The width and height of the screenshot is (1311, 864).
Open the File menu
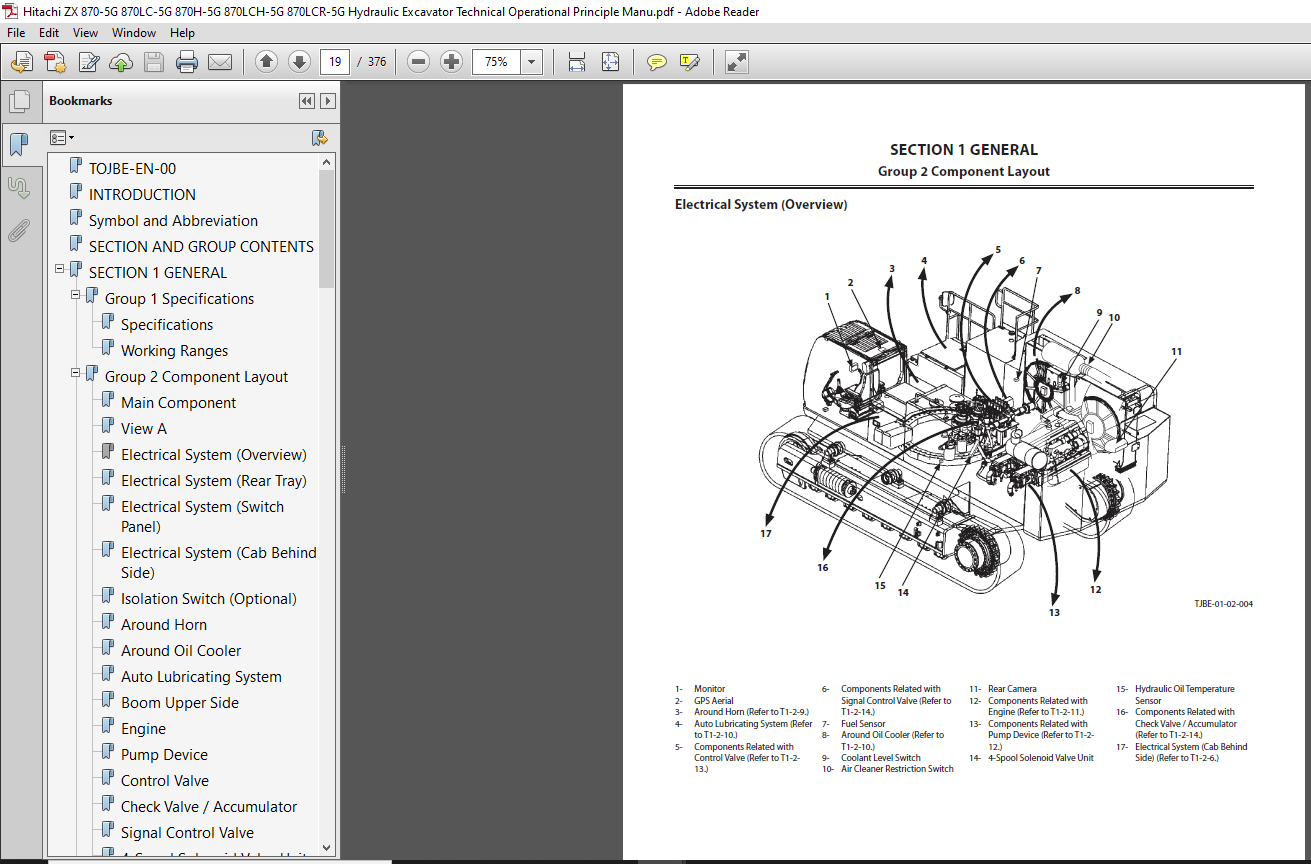tap(16, 33)
